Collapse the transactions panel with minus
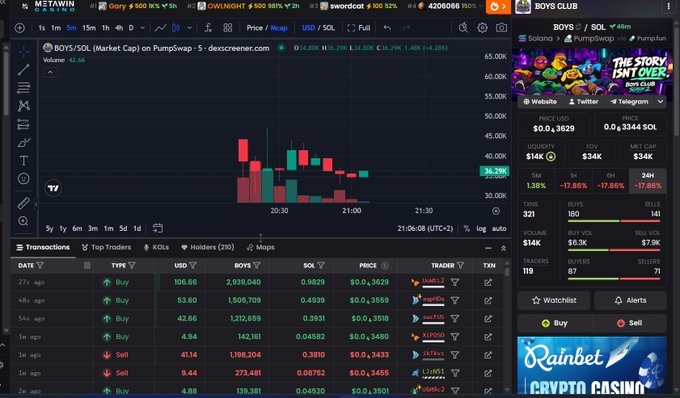 click(x=488, y=248)
